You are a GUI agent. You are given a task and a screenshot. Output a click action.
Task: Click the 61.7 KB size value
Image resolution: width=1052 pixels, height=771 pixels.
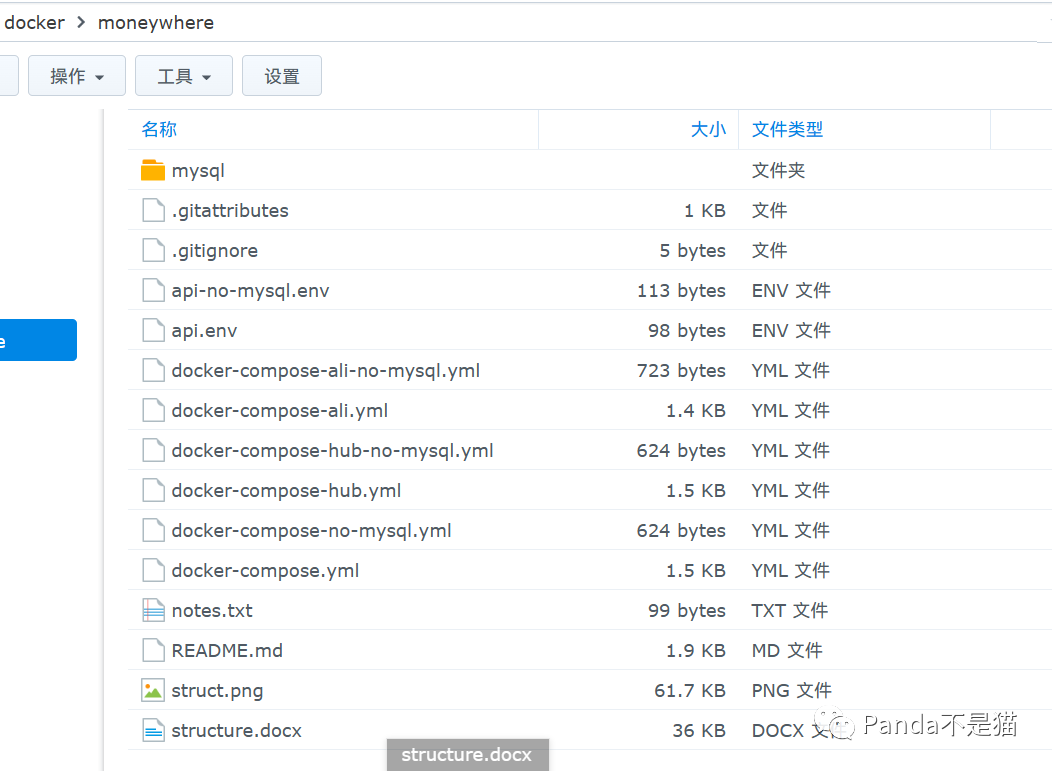click(690, 690)
